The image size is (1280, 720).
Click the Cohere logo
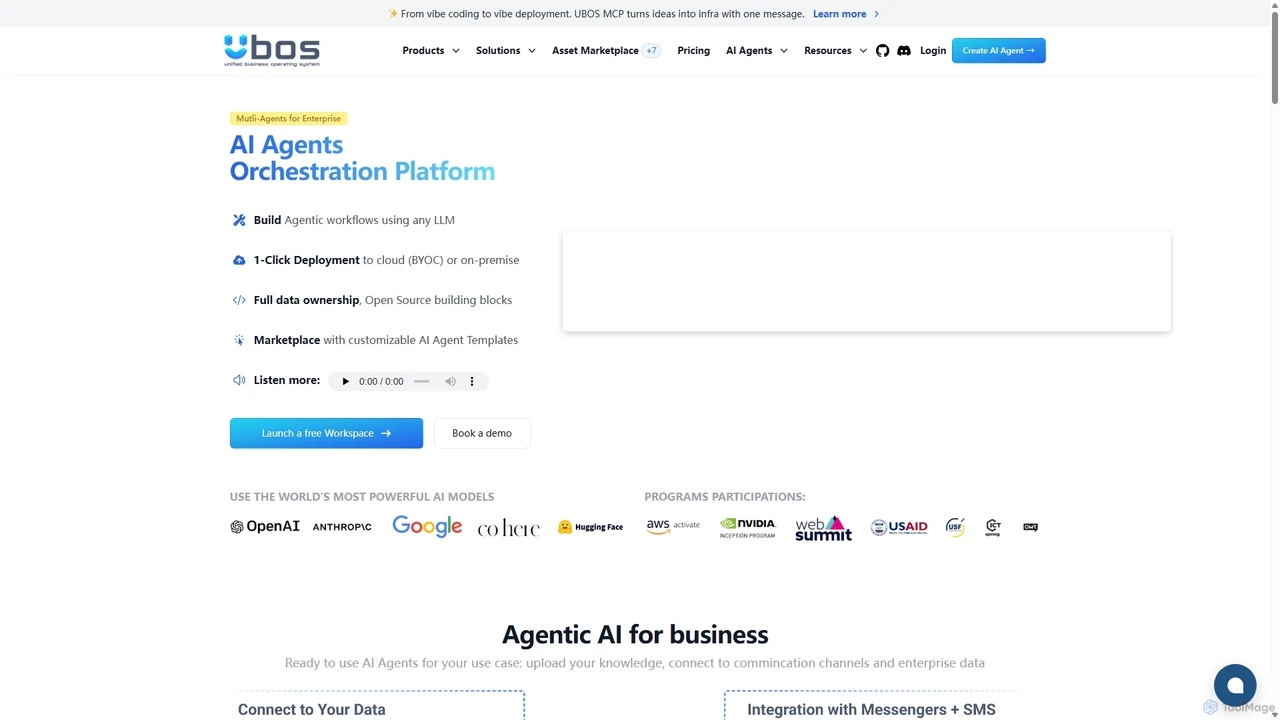508,528
